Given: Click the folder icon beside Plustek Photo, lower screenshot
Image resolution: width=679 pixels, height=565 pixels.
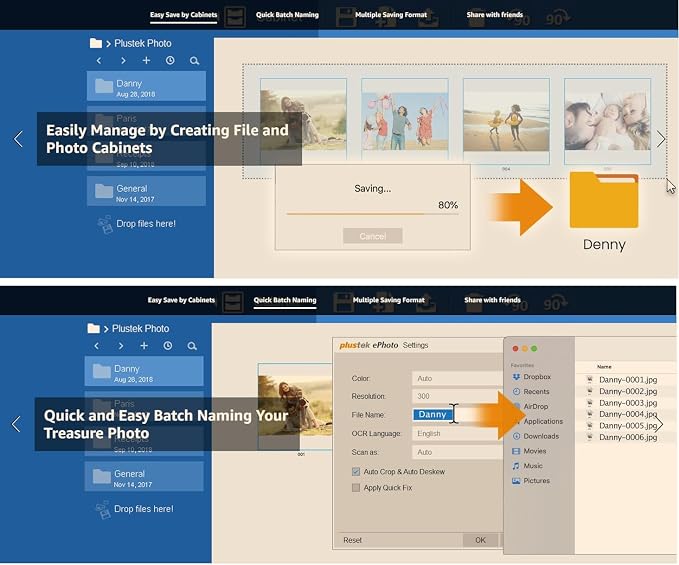Looking at the screenshot, I should 94,329.
